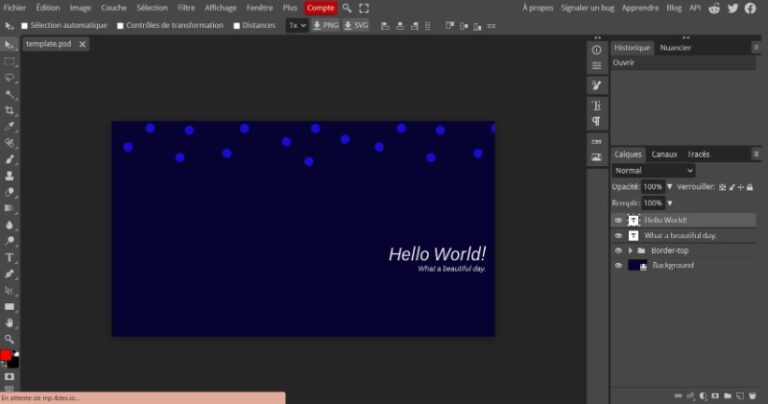
Task: Create new folder in Calques panel
Action: (x=728, y=396)
